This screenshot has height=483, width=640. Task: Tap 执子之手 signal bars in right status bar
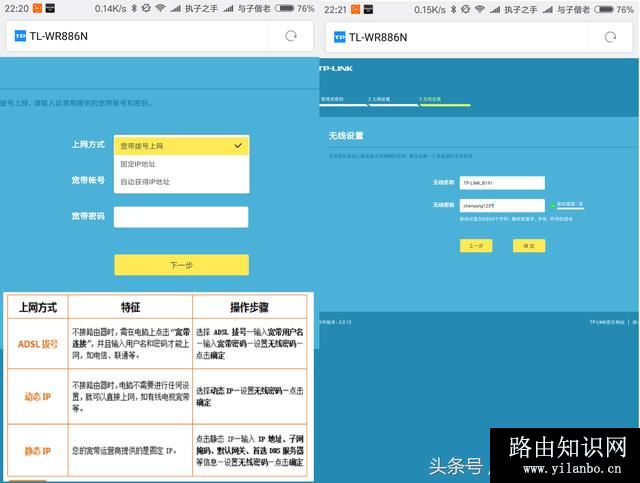pos(495,10)
